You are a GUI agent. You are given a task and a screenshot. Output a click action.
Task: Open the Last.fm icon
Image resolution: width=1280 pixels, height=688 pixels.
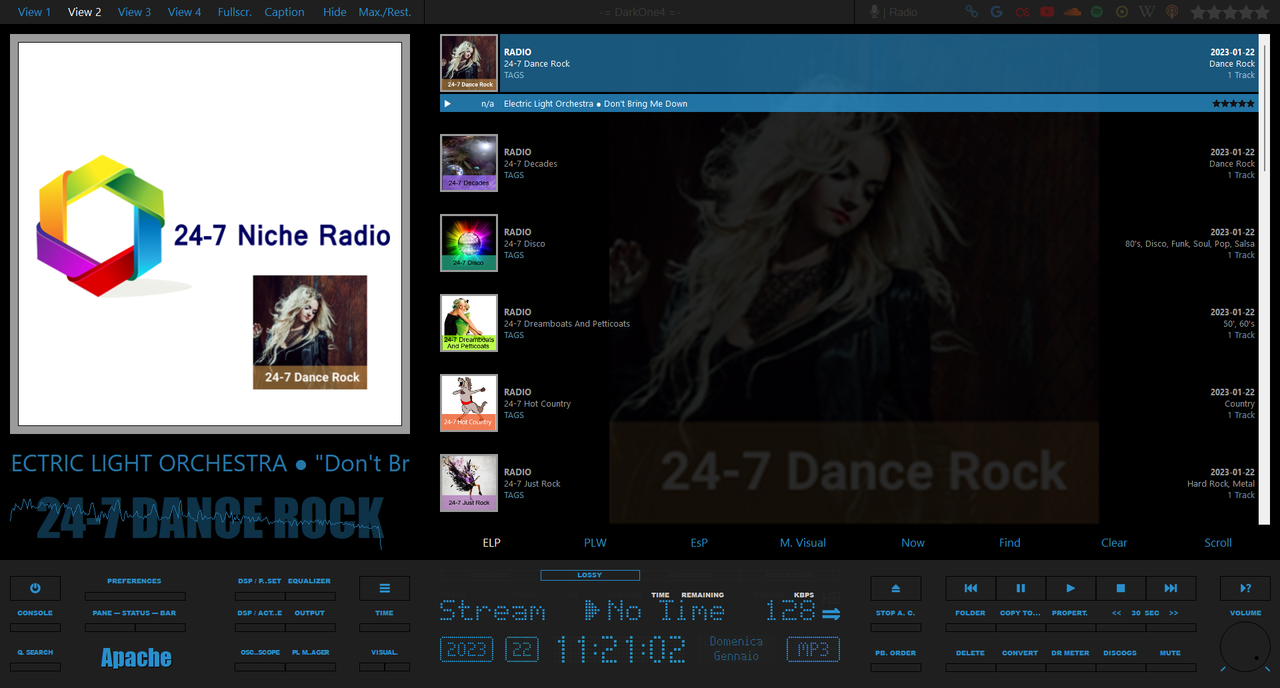pyautogui.click(x=1022, y=12)
